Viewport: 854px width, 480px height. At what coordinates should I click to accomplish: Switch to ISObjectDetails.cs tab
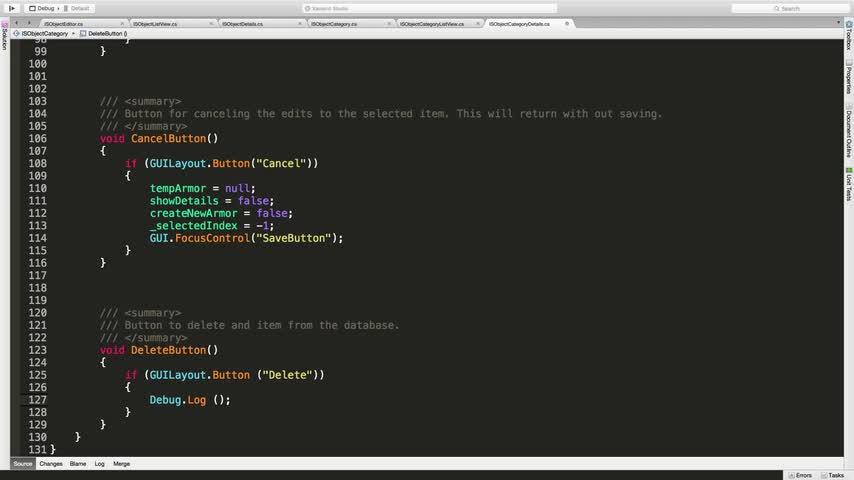tap(242, 24)
